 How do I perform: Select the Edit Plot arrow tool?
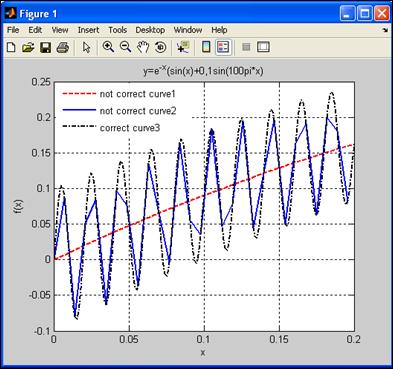pyautogui.click(x=86, y=47)
